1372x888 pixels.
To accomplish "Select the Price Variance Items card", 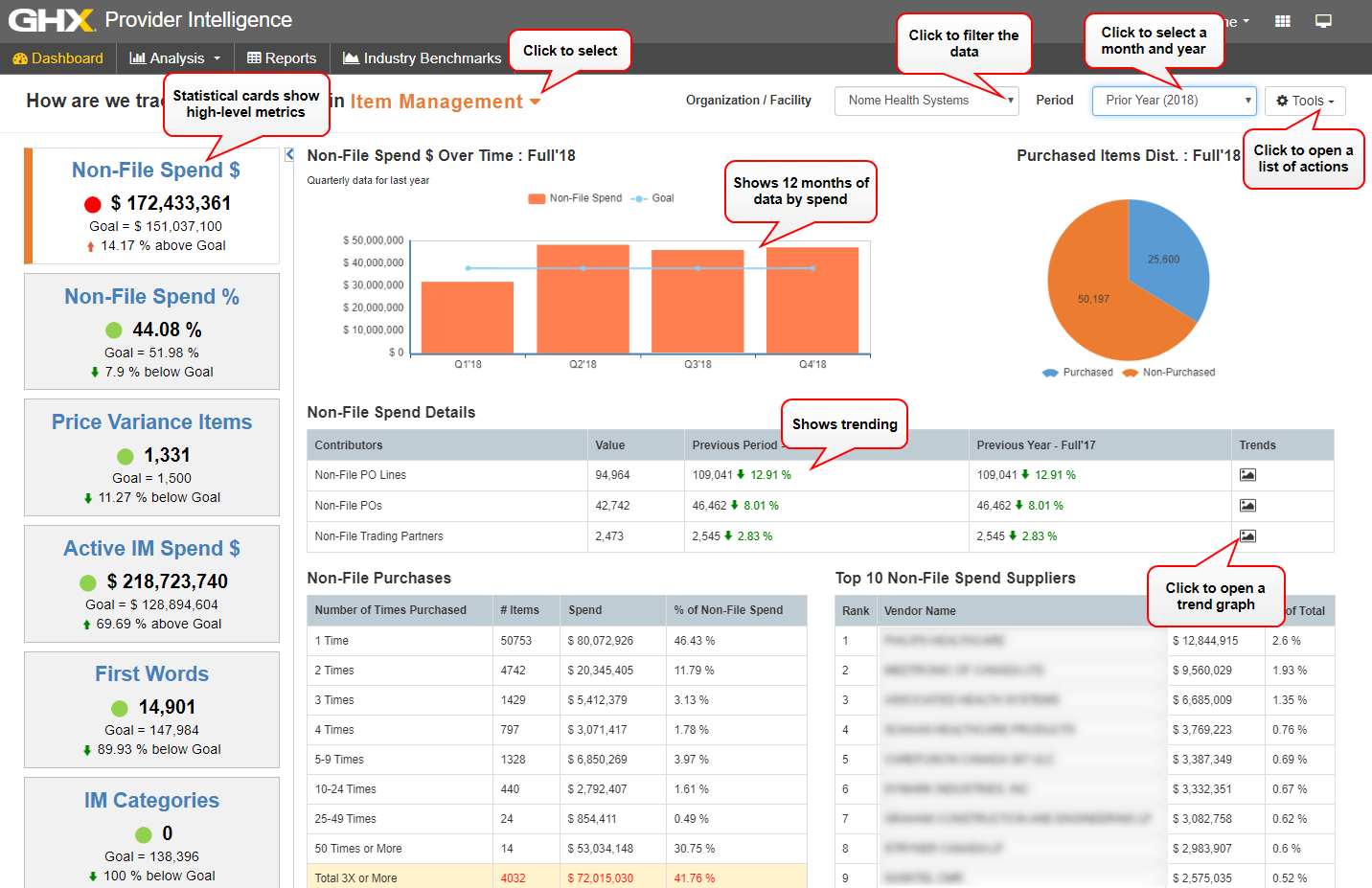I will tap(151, 457).
